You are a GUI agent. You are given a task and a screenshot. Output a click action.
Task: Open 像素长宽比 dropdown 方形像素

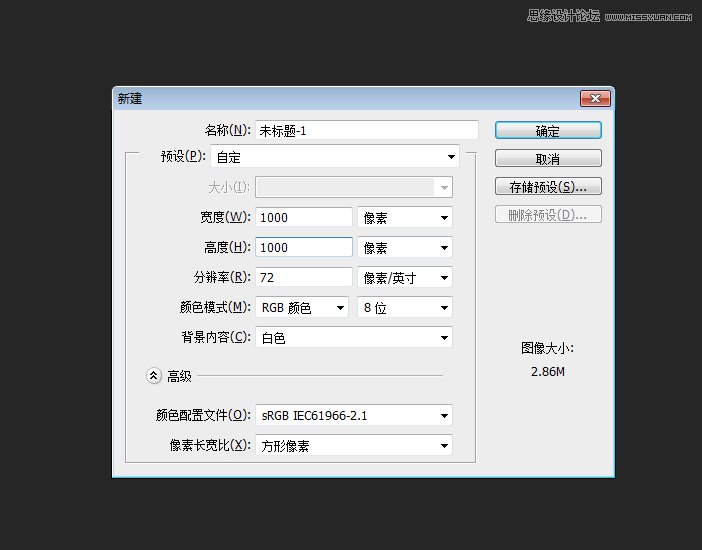[354, 446]
